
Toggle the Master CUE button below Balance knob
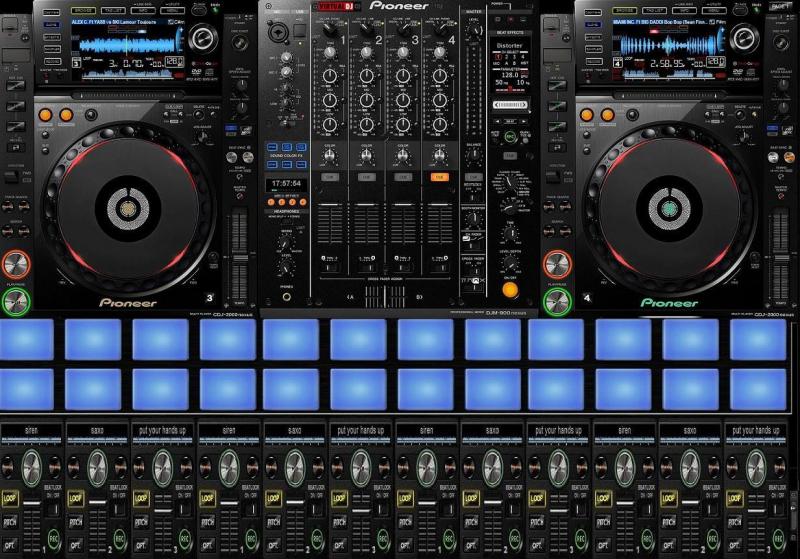pos(474,177)
